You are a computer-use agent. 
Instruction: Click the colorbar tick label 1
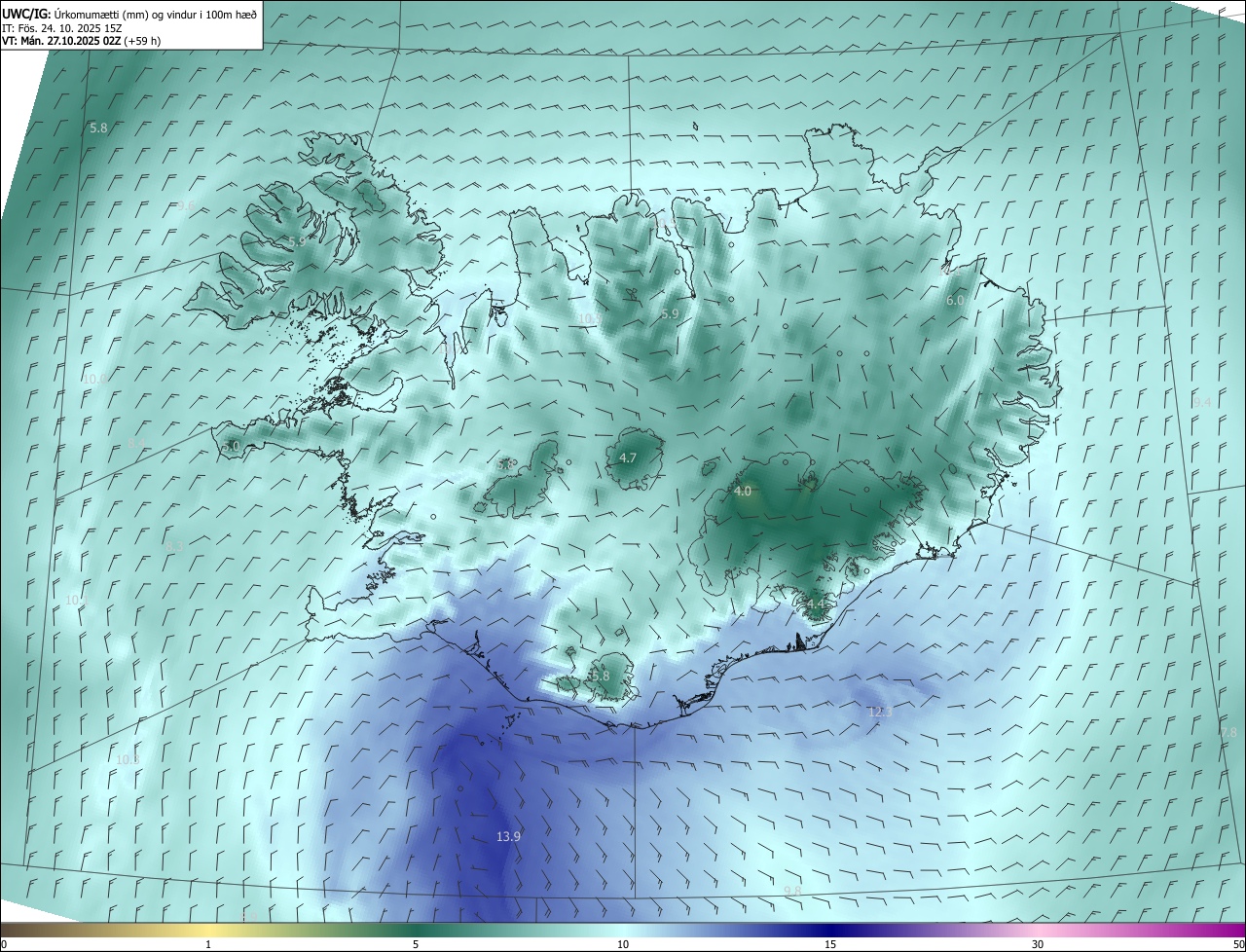tap(208, 944)
